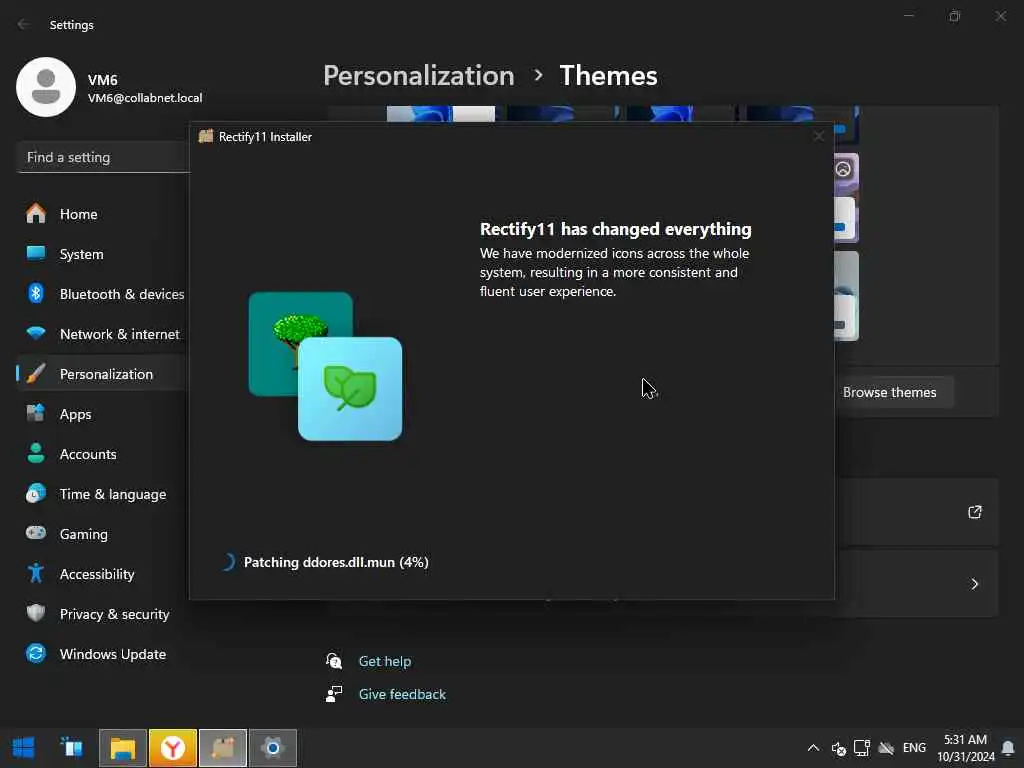This screenshot has width=1024, height=768.
Task: Click the Rectify11 Installer title icon
Action: [206, 136]
